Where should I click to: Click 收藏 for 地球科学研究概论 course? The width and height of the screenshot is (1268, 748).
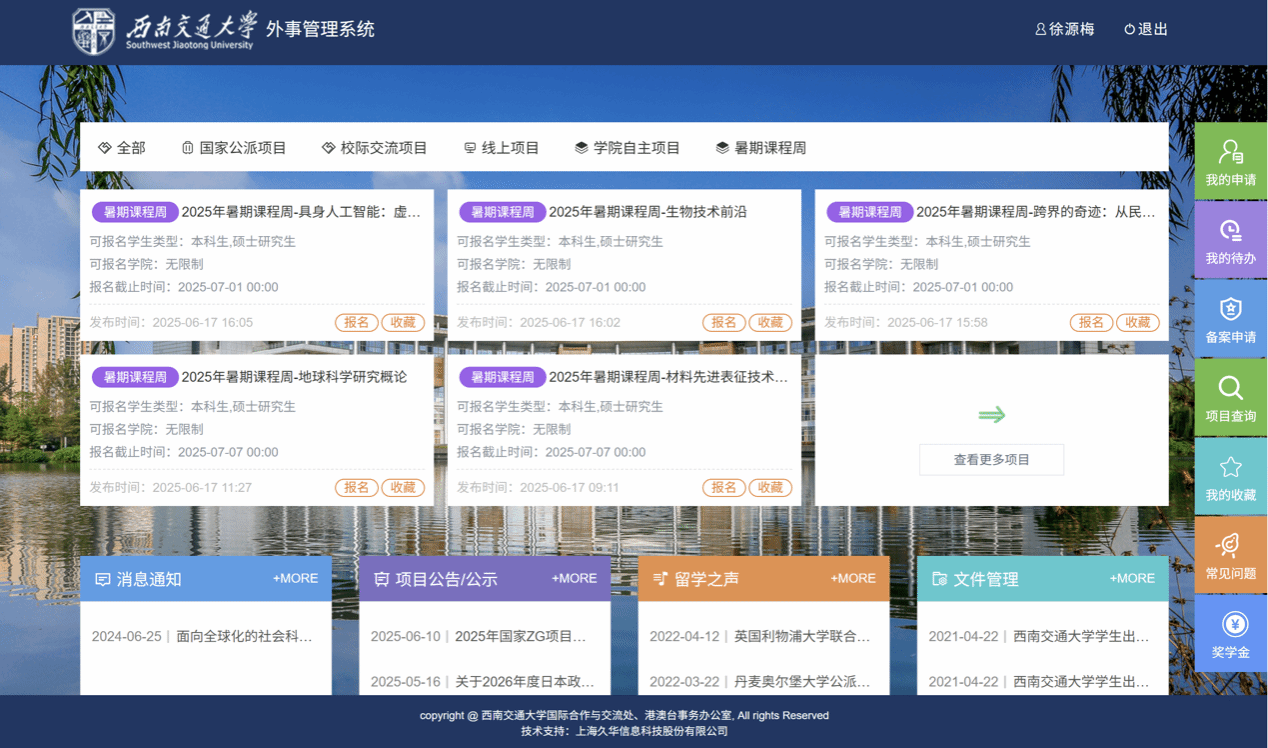(403, 488)
